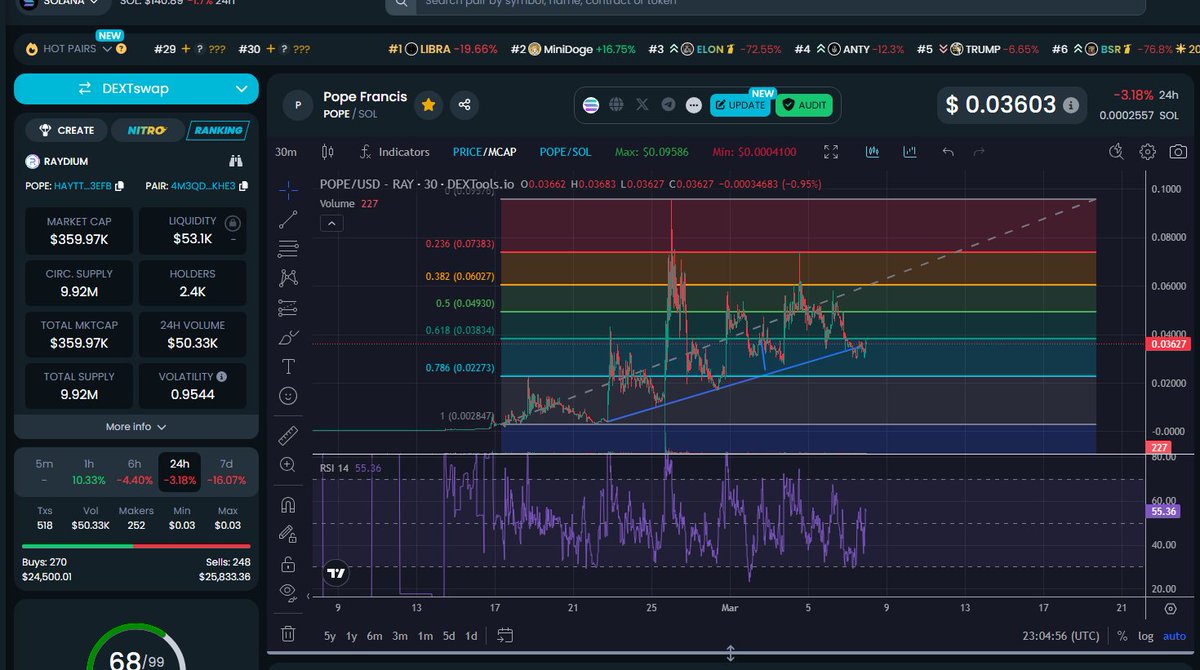
Task: Undo the last chart action
Action: 948,152
